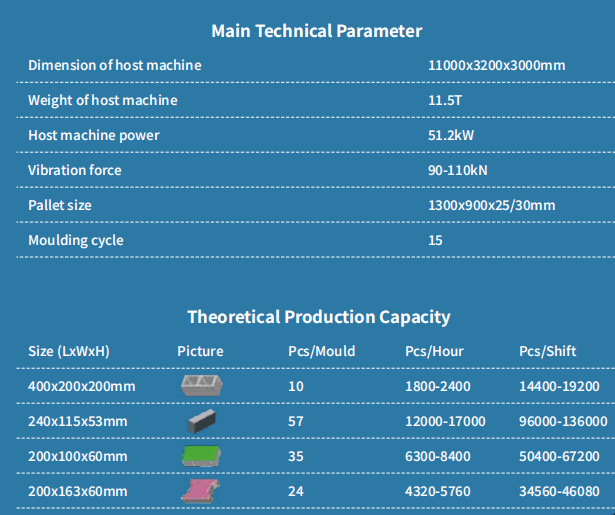Click the Picture column header
The height and width of the screenshot is (515, 615).
(x=200, y=351)
